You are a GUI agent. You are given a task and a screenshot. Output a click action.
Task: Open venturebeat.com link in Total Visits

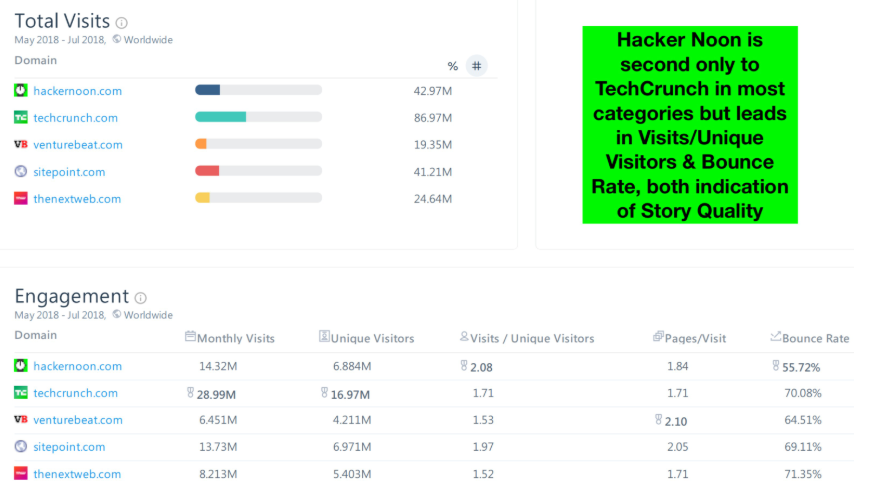click(78, 145)
